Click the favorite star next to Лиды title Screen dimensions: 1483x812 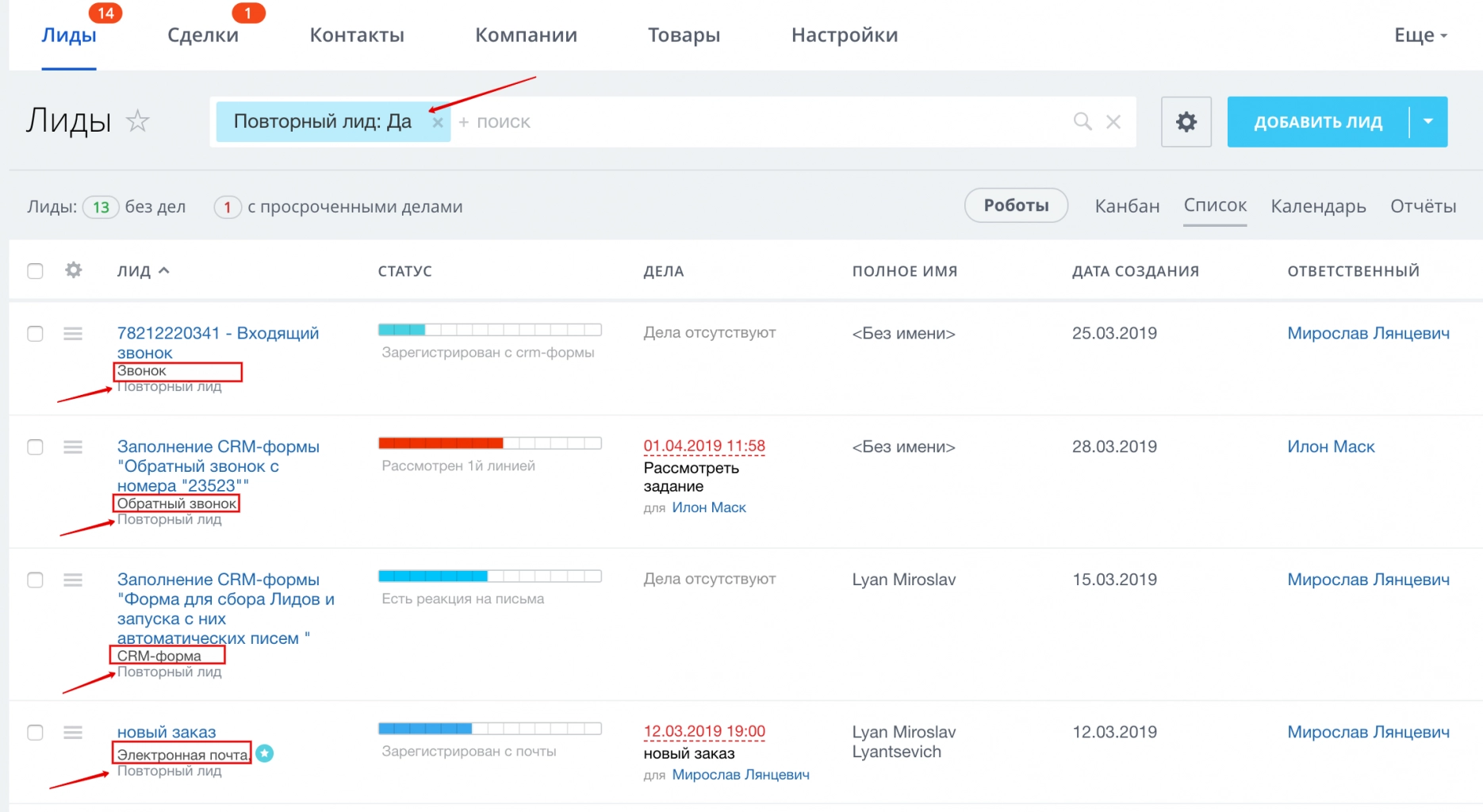click(x=138, y=121)
